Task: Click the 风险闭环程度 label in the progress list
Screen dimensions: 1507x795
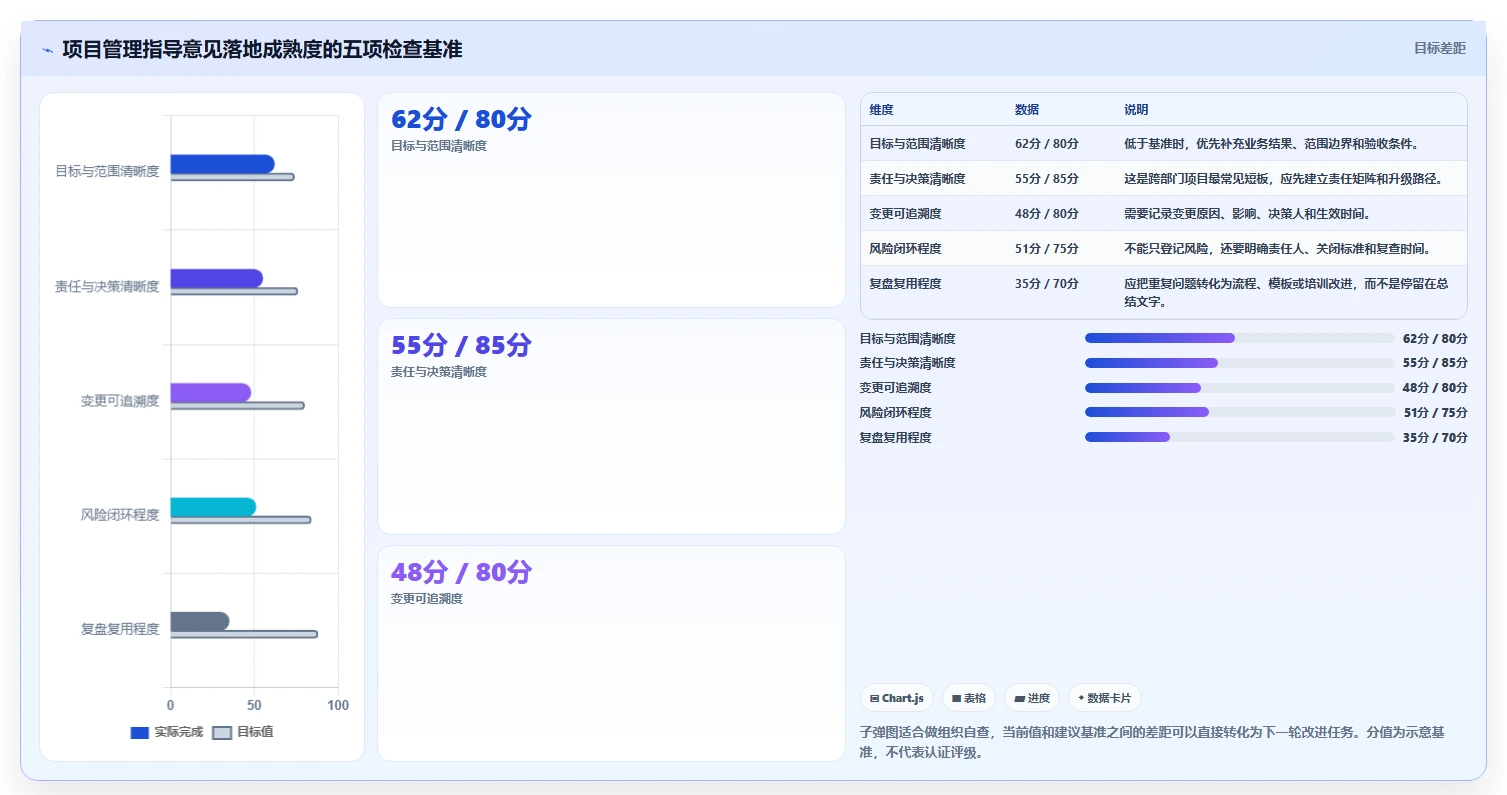Action: coord(895,413)
